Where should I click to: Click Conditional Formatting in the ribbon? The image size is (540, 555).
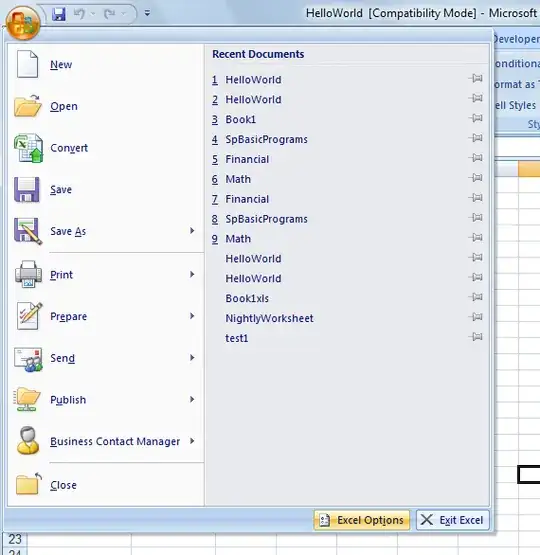pos(517,64)
